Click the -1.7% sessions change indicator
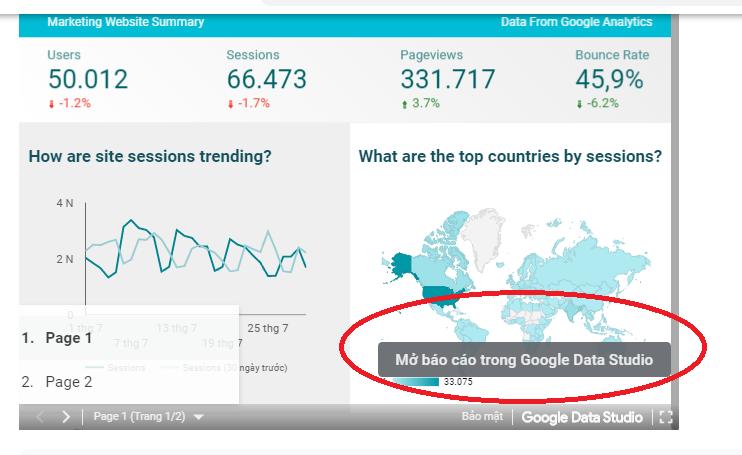The image size is (742, 455). click(x=248, y=103)
